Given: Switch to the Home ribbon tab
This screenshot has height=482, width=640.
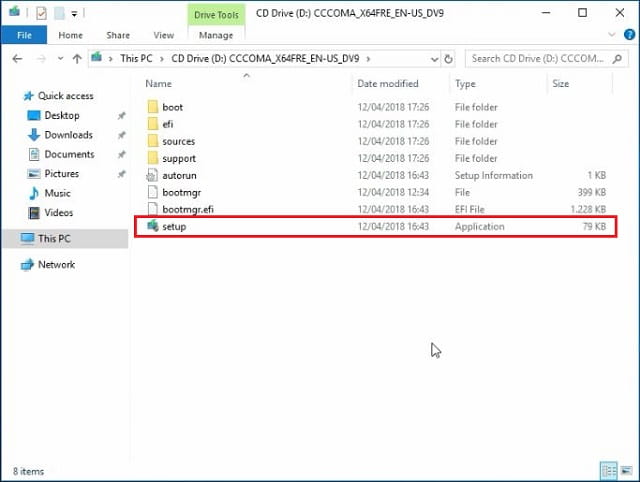Looking at the screenshot, I should (70, 35).
